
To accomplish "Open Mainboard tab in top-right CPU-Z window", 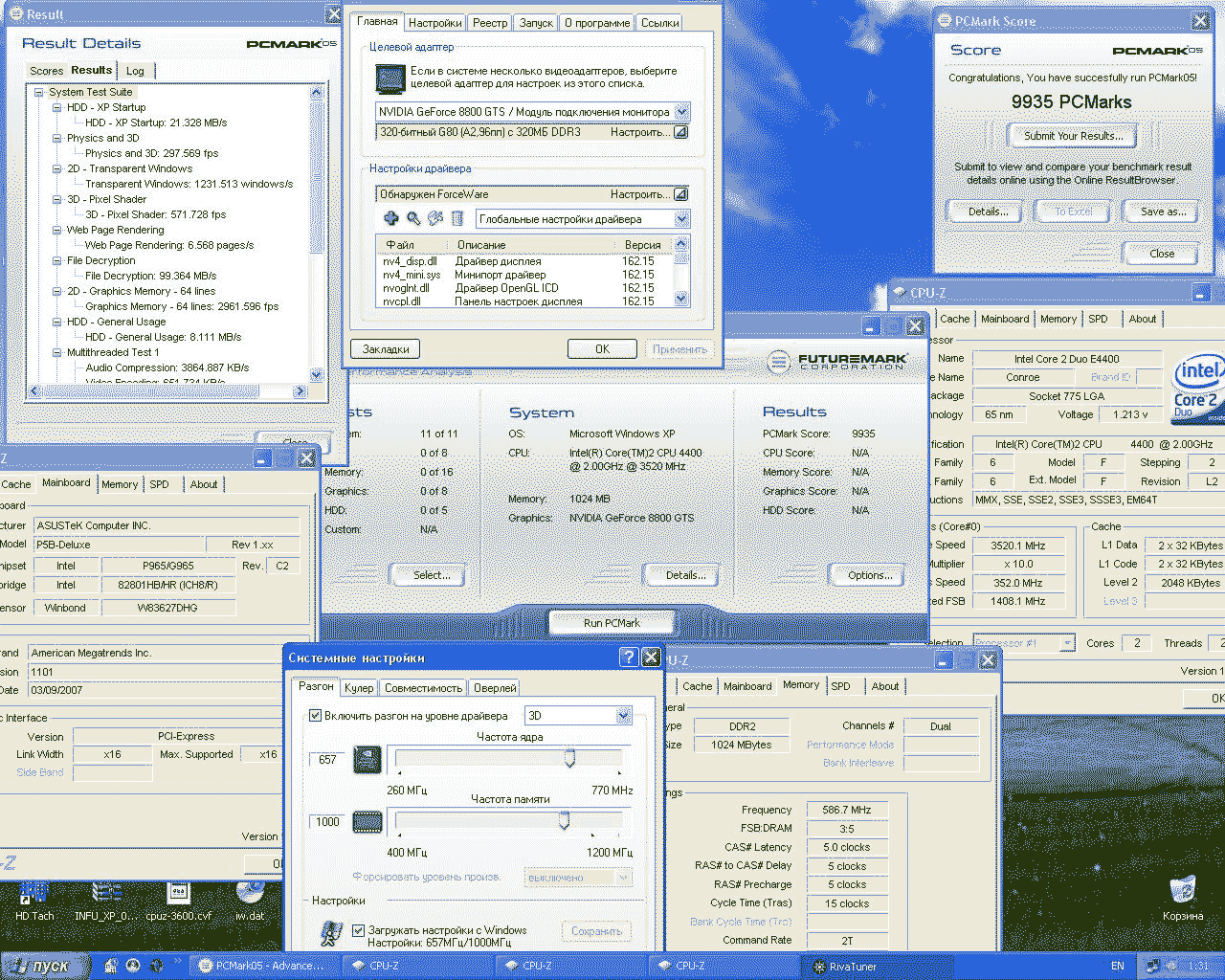I will (x=1005, y=319).
